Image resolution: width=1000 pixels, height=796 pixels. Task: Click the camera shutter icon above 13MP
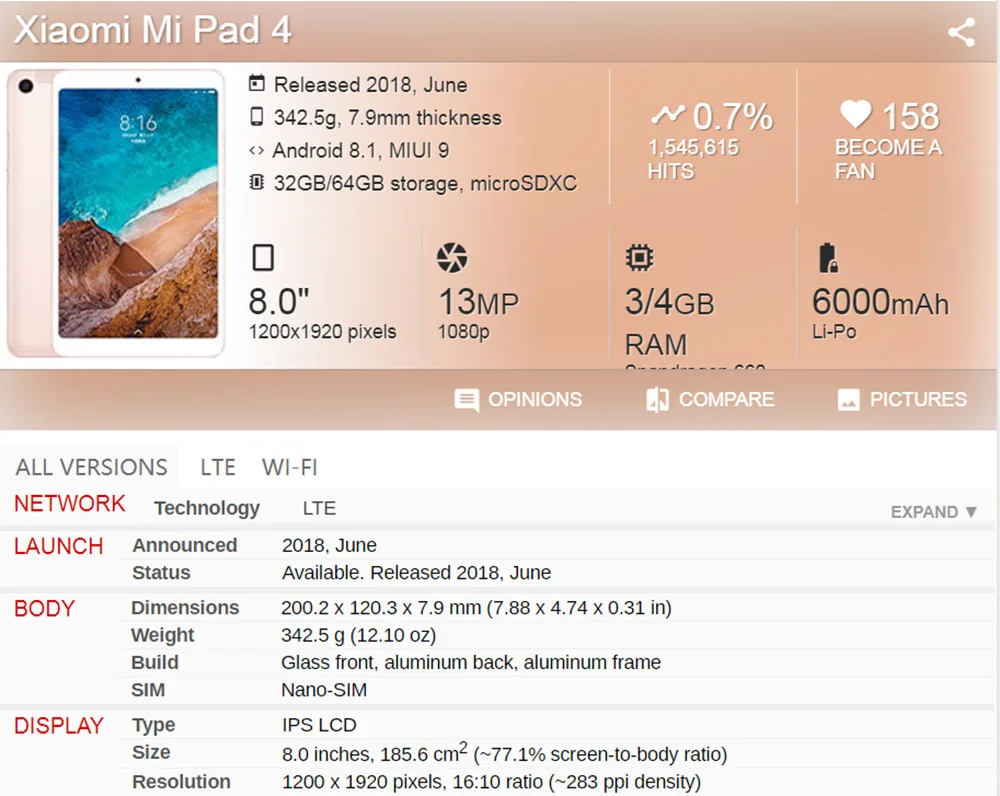click(452, 258)
